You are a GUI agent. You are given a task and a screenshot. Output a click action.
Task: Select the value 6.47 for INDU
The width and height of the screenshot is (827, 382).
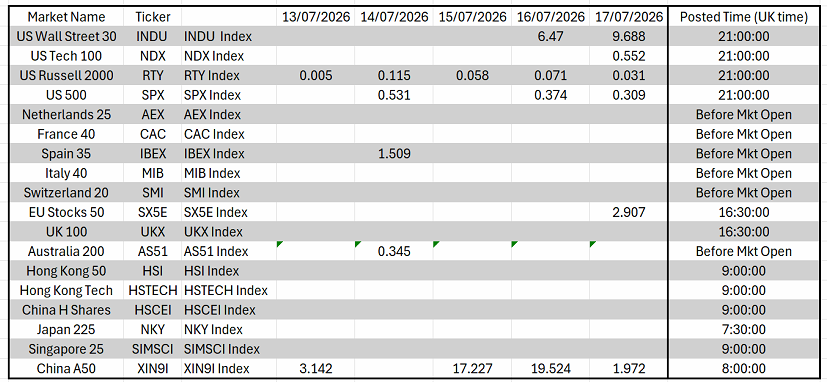pos(550,36)
